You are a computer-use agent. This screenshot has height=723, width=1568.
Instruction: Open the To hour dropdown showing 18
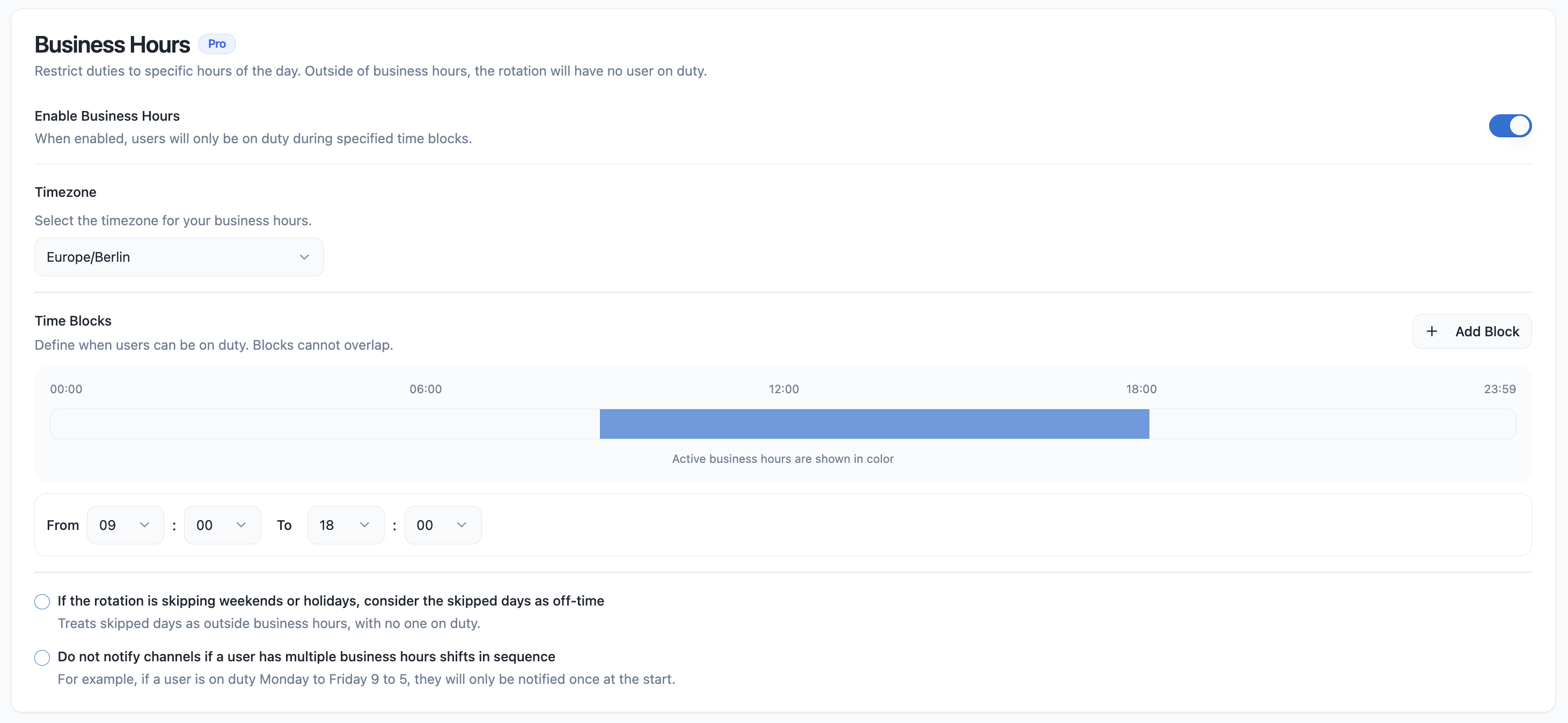(x=345, y=525)
